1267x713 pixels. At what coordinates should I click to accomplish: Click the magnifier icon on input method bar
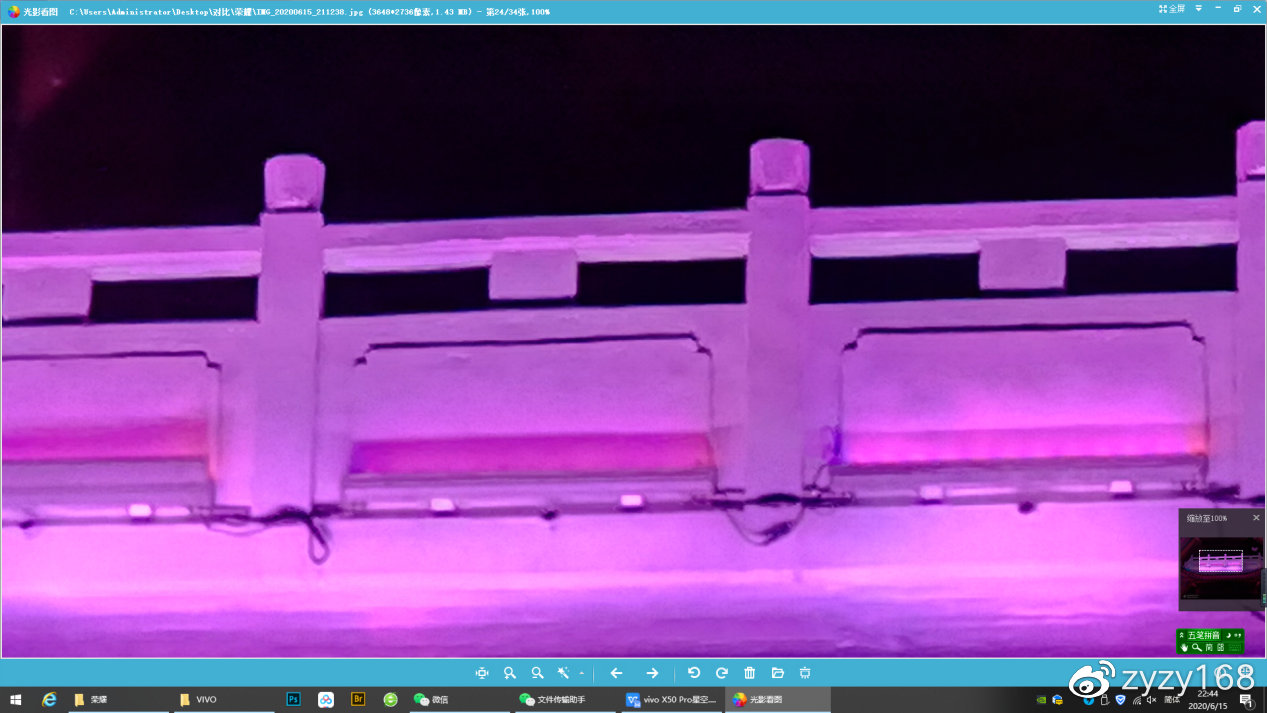[1196, 647]
